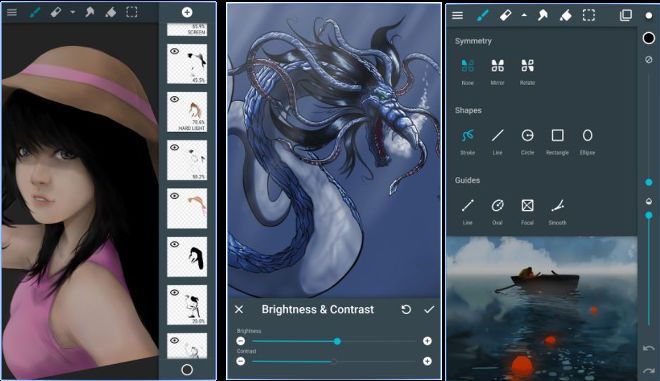Click the lower vertical slider handle in right screen
This screenshot has width=660, height=381.
[649, 215]
